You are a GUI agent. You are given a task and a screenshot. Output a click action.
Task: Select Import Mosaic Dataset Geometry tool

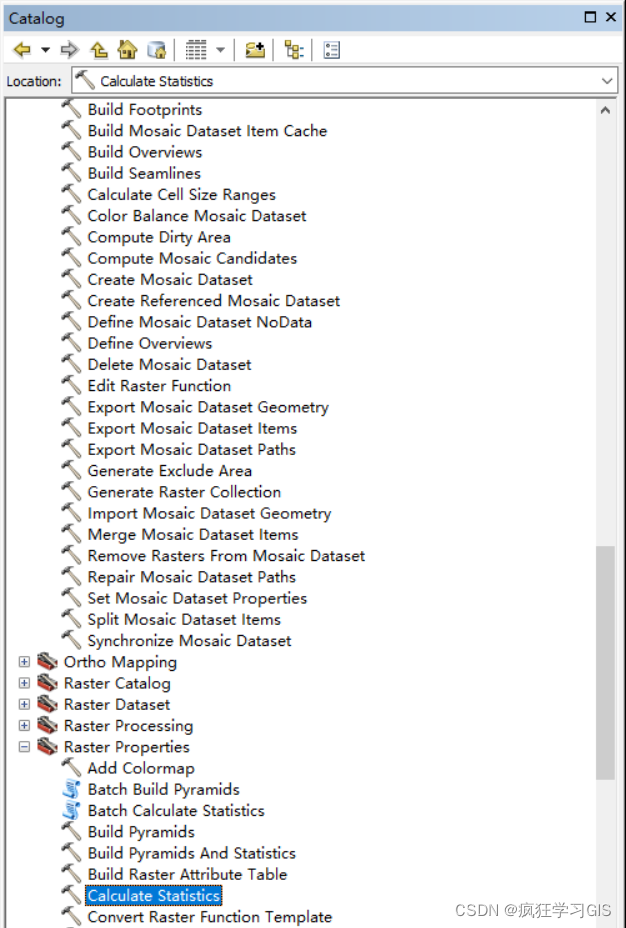[x=209, y=513]
